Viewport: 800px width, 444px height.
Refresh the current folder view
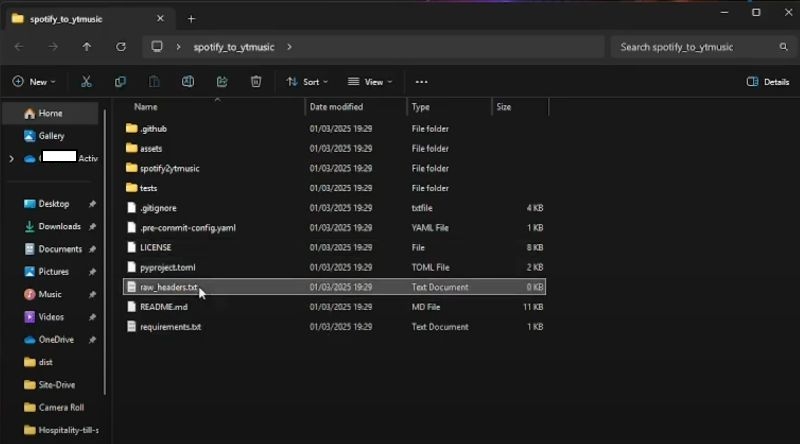(121, 47)
